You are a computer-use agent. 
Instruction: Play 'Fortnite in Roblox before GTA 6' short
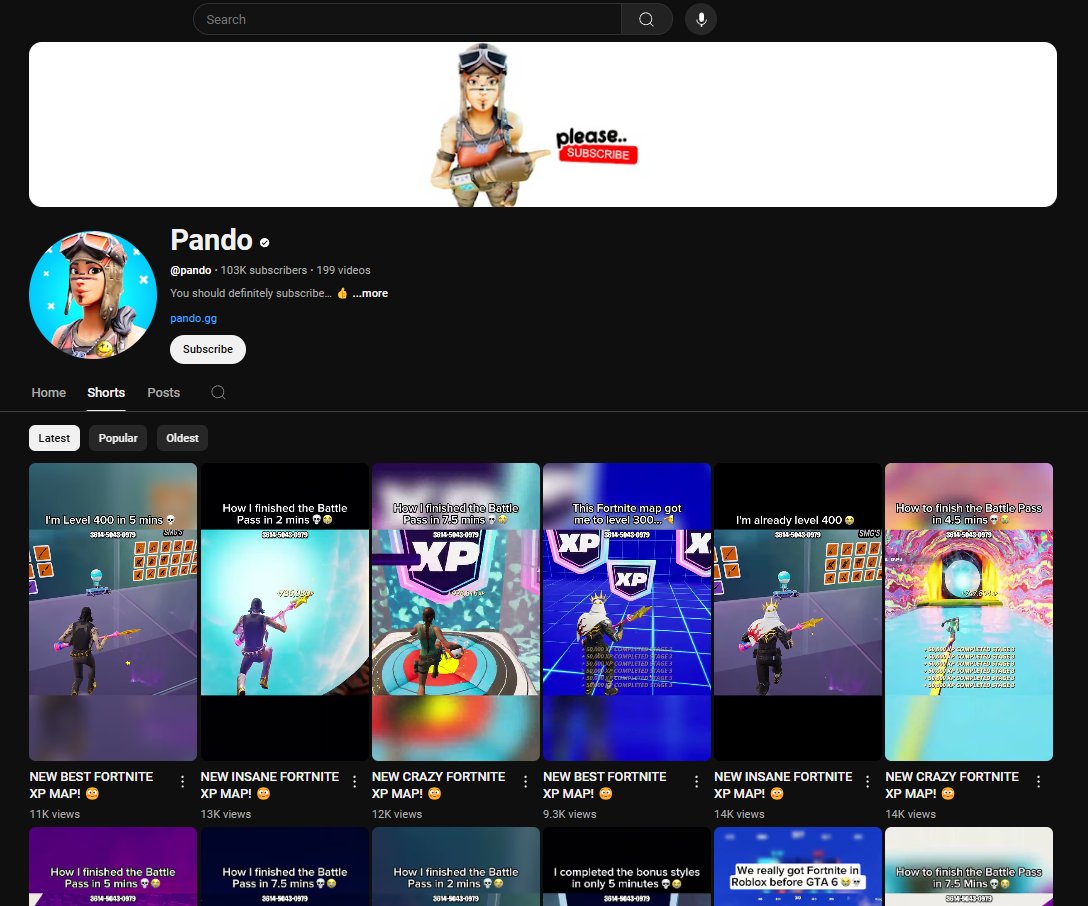pyautogui.click(x=798, y=866)
